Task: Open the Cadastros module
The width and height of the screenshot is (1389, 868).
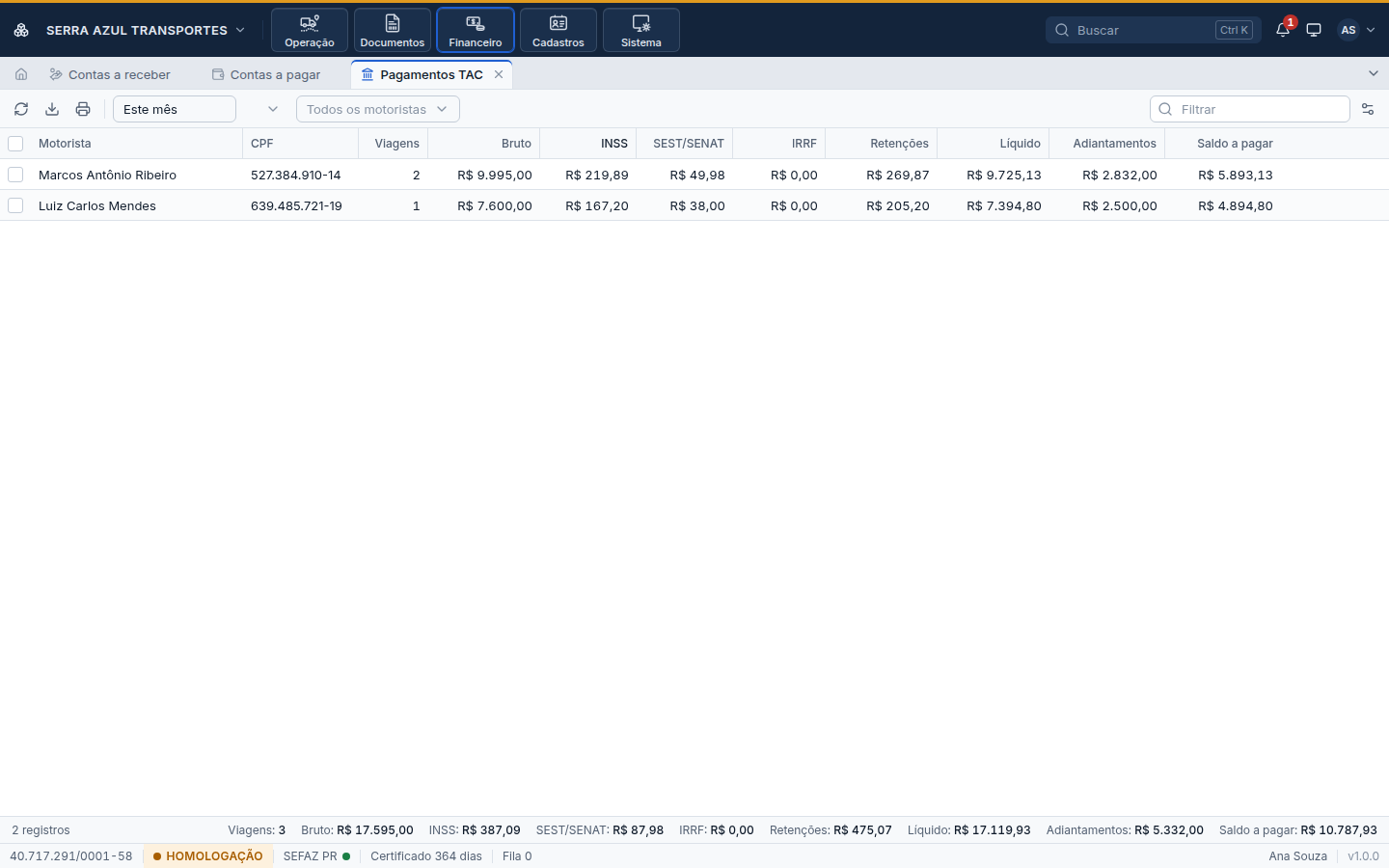Action: (558, 30)
